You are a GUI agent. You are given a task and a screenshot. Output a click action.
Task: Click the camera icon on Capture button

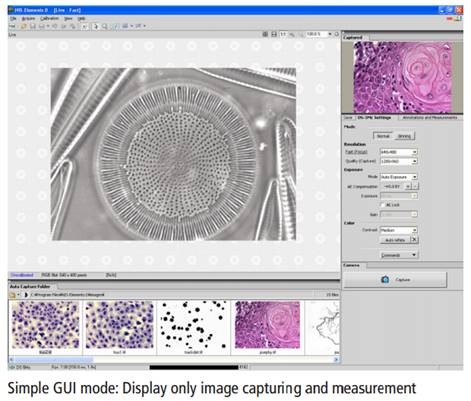385,280
